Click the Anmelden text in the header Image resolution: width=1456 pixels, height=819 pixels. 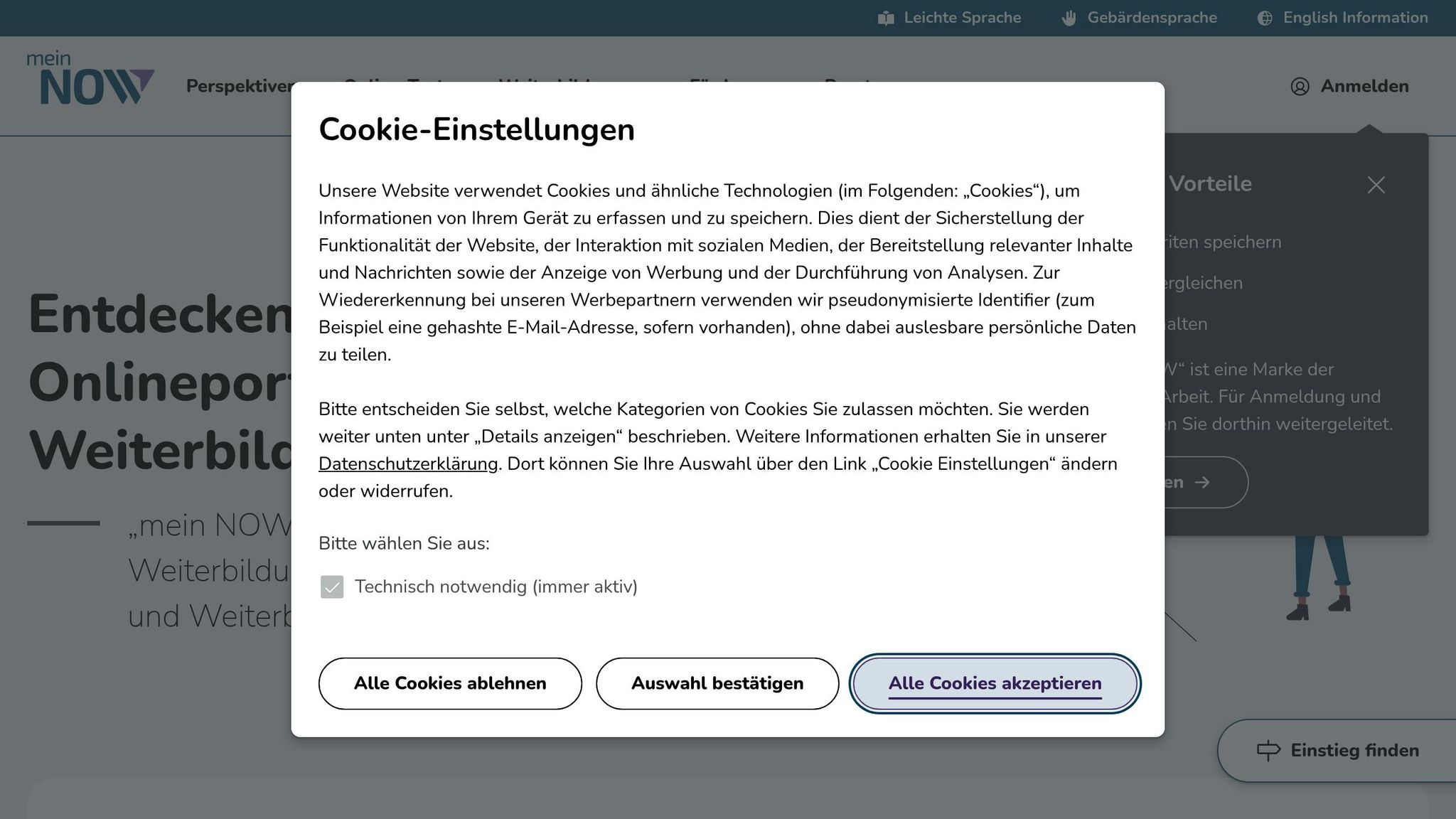point(1364,87)
